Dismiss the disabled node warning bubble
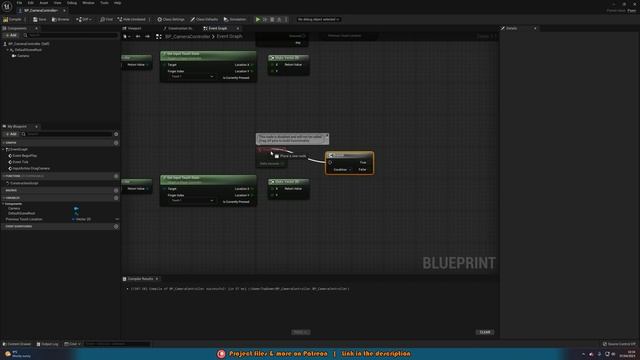The image size is (640, 360). point(327,136)
